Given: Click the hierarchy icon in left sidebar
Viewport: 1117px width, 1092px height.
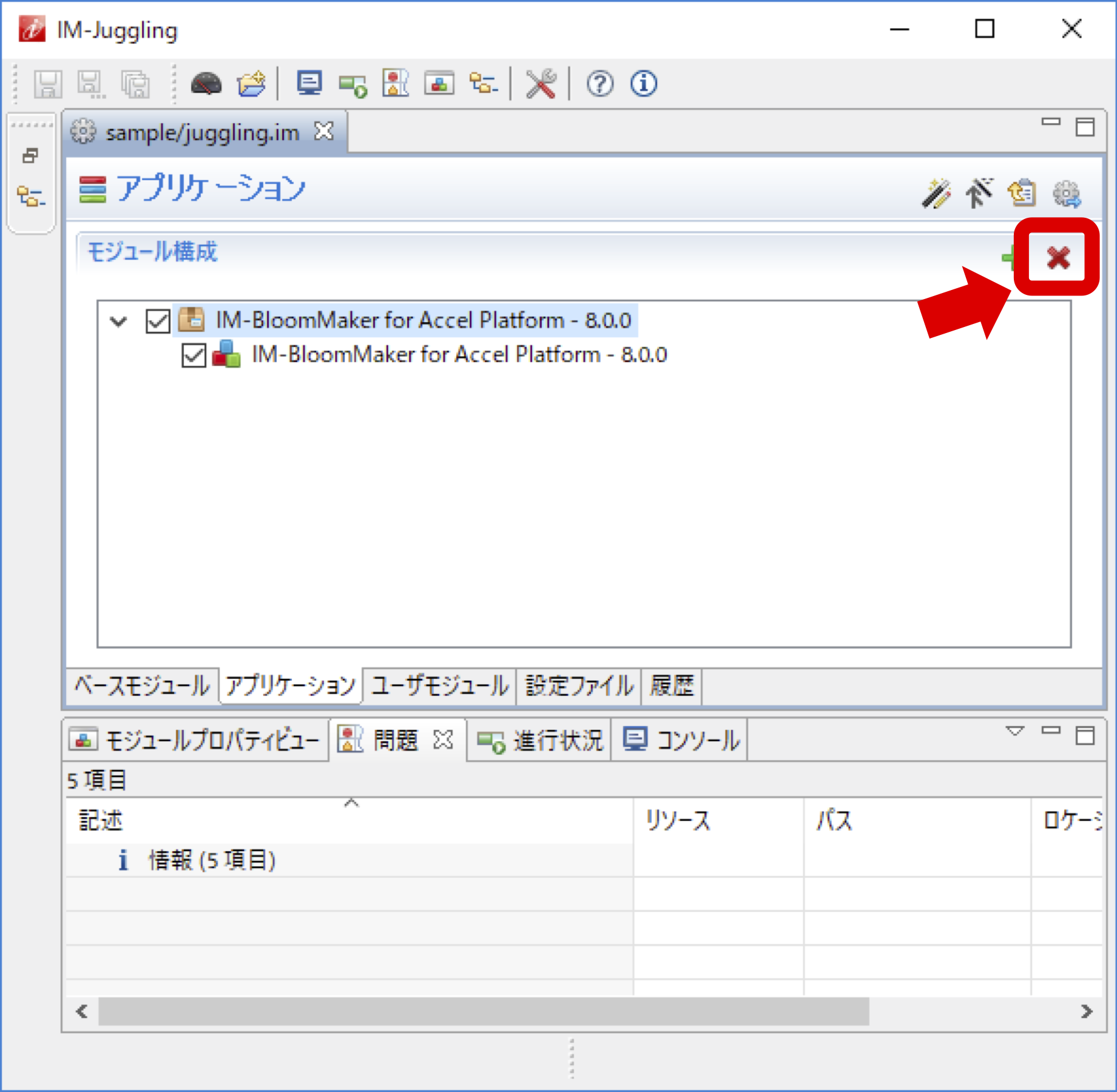Looking at the screenshot, I should tap(30, 197).
